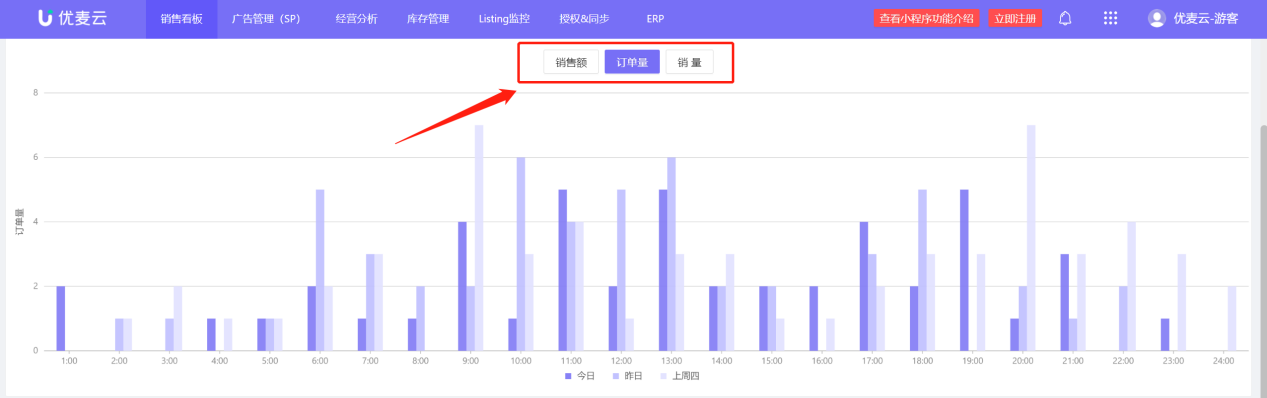Screen dimensions: 1267x398
Task: Click the 今日 bar at 1:00
Action: tap(61, 318)
